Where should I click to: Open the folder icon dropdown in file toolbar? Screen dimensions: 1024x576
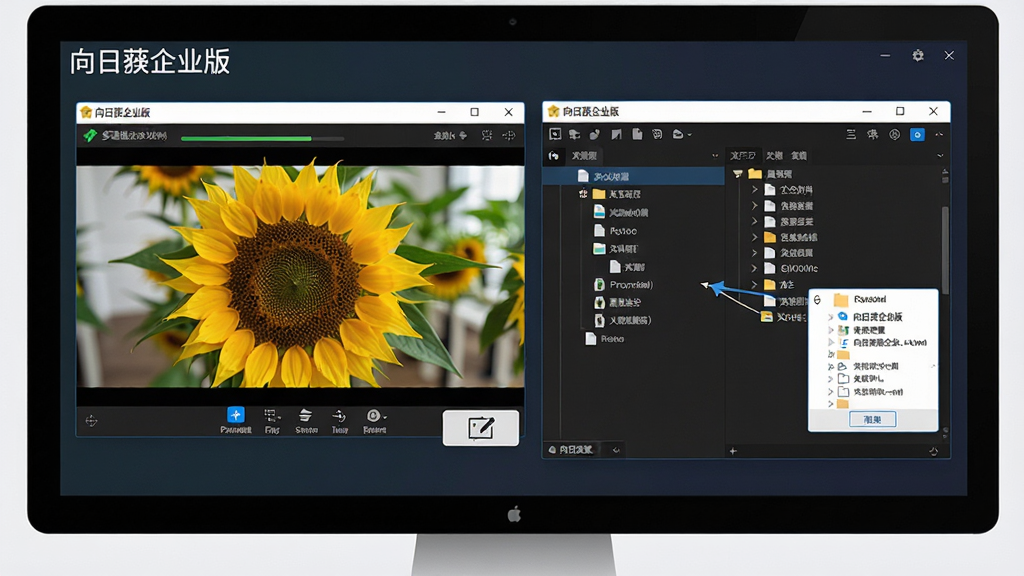[x=682, y=134]
